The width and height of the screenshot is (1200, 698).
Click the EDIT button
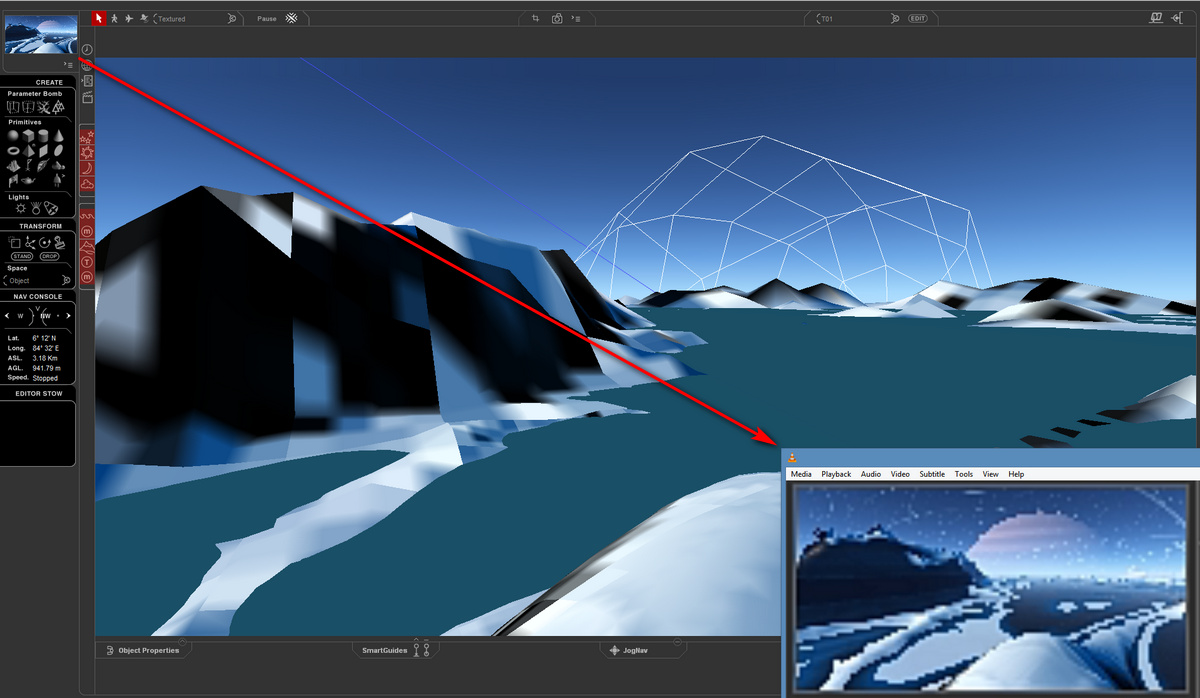(x=918, y=18)
